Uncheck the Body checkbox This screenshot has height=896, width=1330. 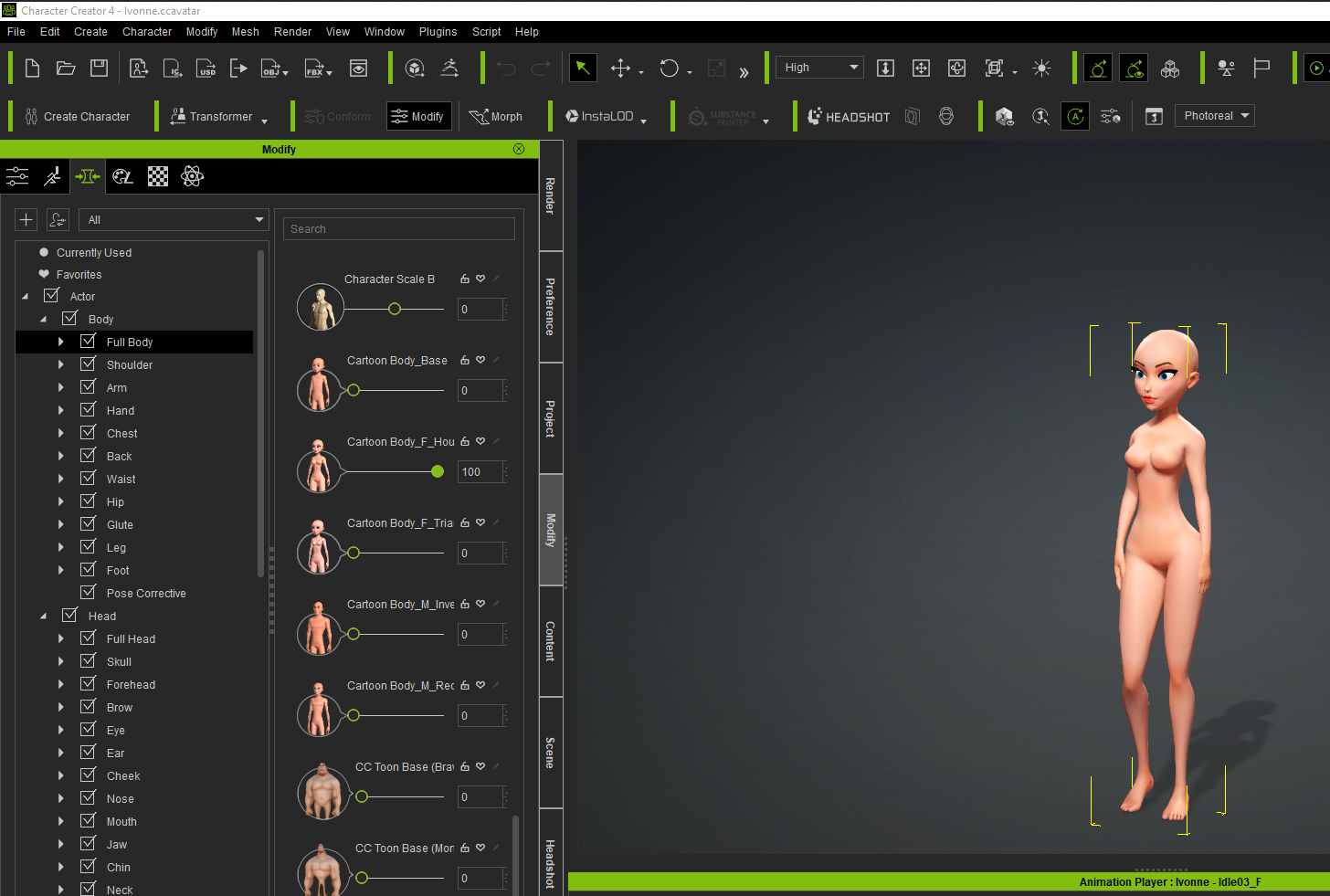pos(70,318)
